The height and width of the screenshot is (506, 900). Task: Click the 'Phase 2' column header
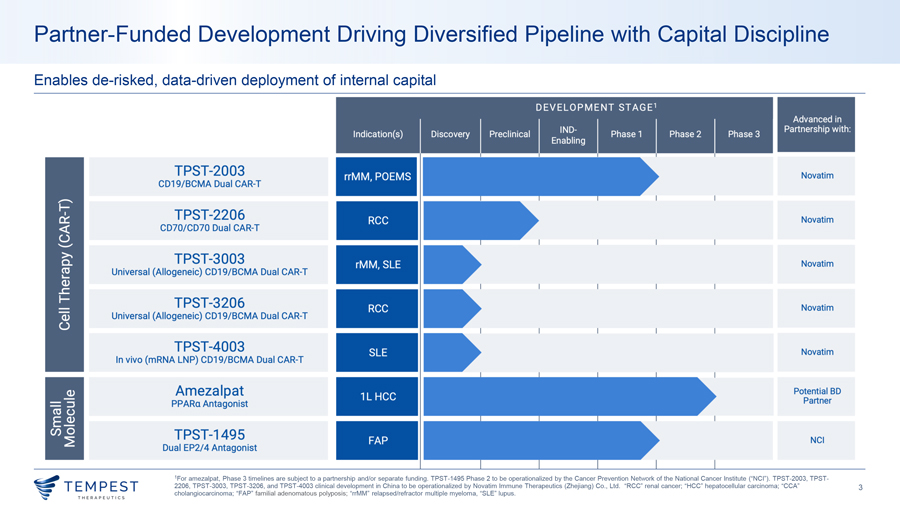[685, 134]
